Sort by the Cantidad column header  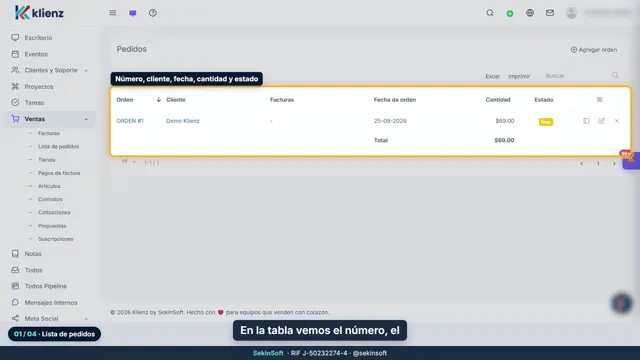[498, 100]
